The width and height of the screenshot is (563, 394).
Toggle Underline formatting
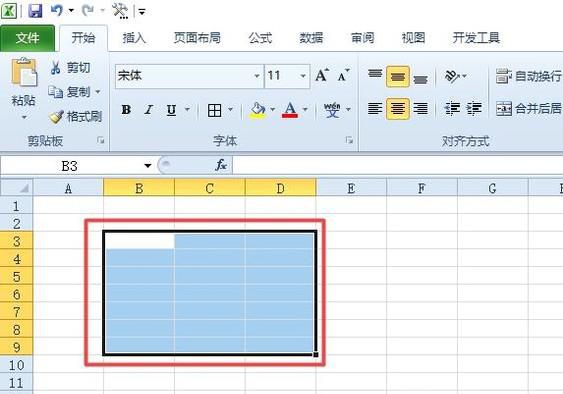click(x=171, y=110)
